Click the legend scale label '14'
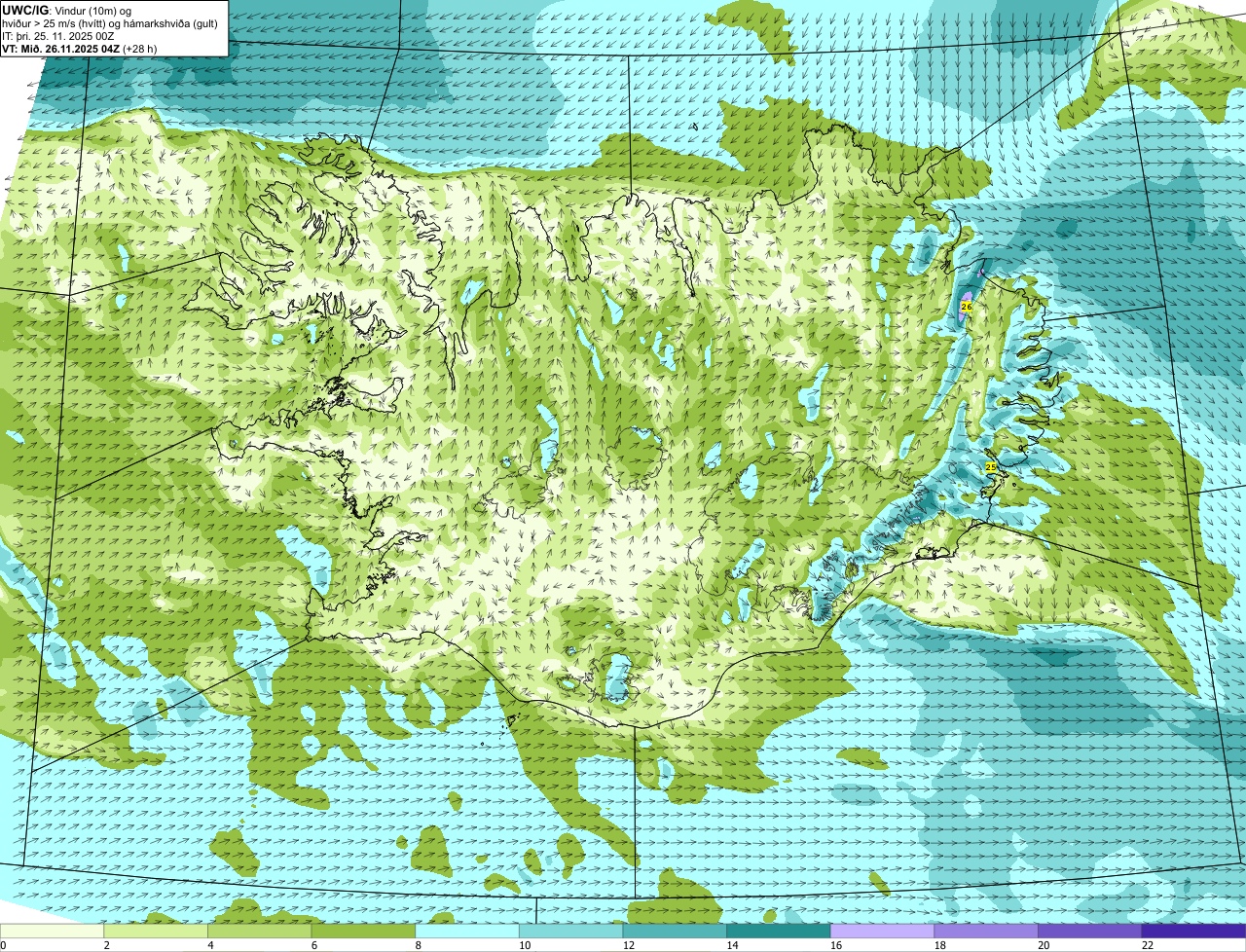 pos(733,945)
